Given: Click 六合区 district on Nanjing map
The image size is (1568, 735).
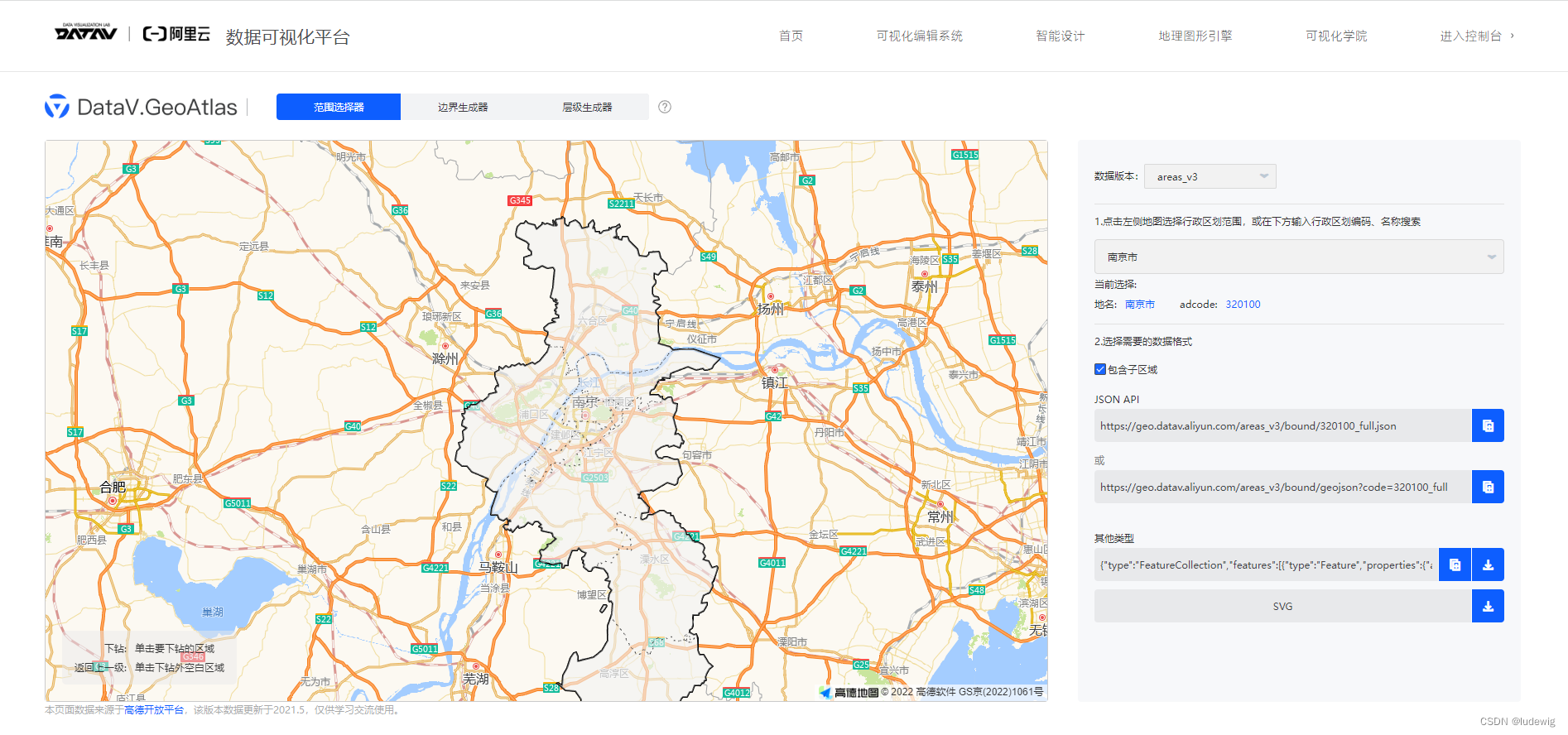Looking at the screenshot, I should click(593, 321).
